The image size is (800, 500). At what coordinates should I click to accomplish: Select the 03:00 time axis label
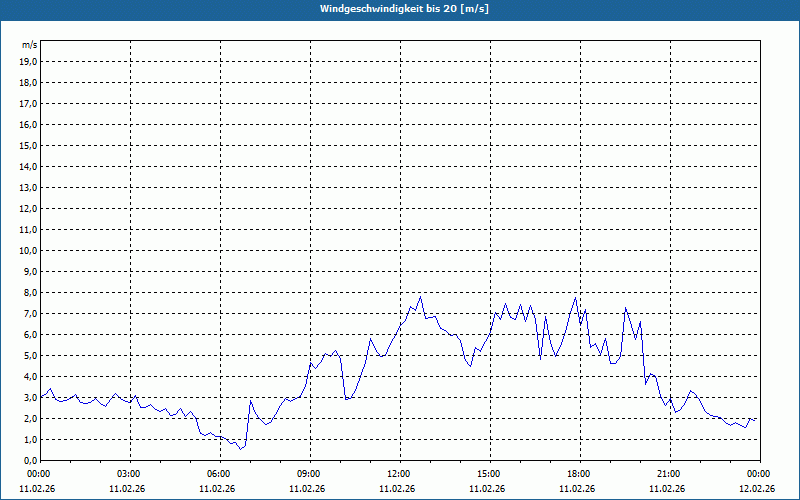(x=129, y=473)
